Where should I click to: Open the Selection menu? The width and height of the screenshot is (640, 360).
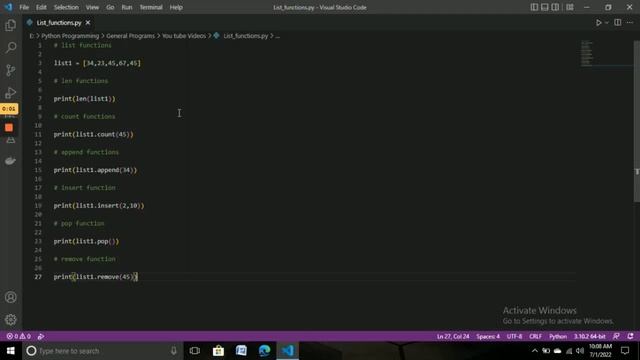[66, 7]
